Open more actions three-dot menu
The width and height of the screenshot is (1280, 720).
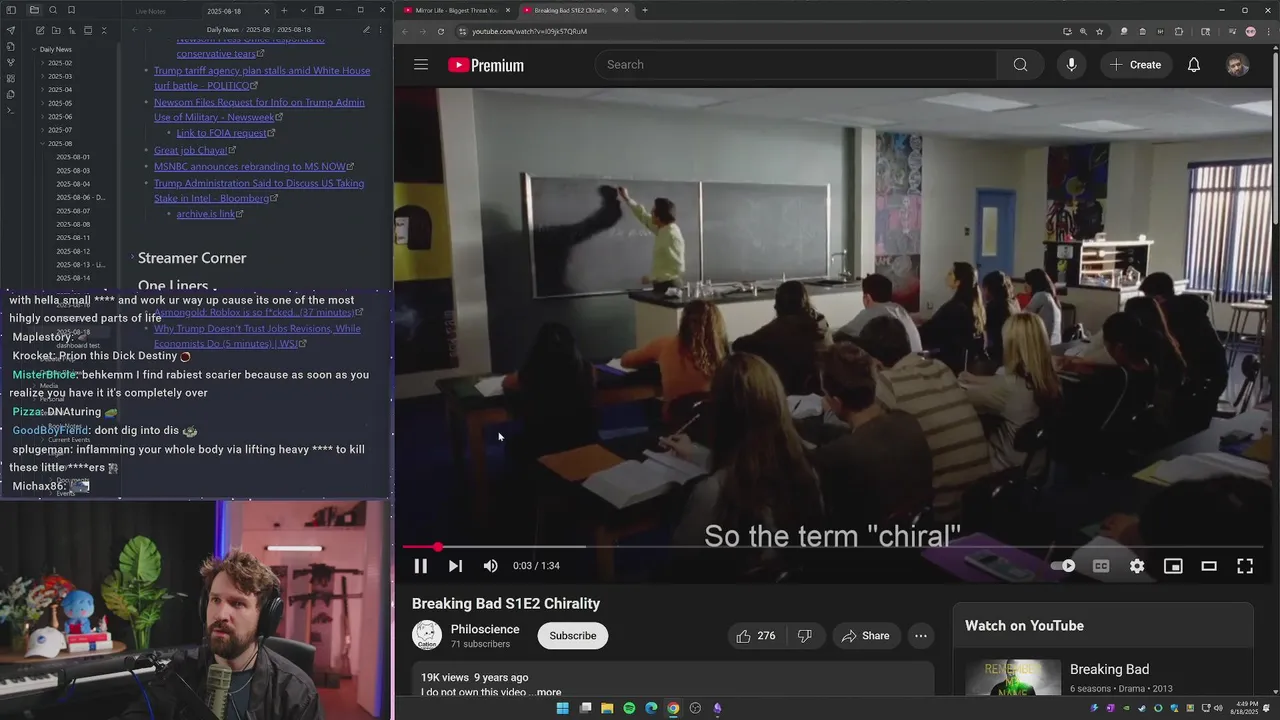921,636
